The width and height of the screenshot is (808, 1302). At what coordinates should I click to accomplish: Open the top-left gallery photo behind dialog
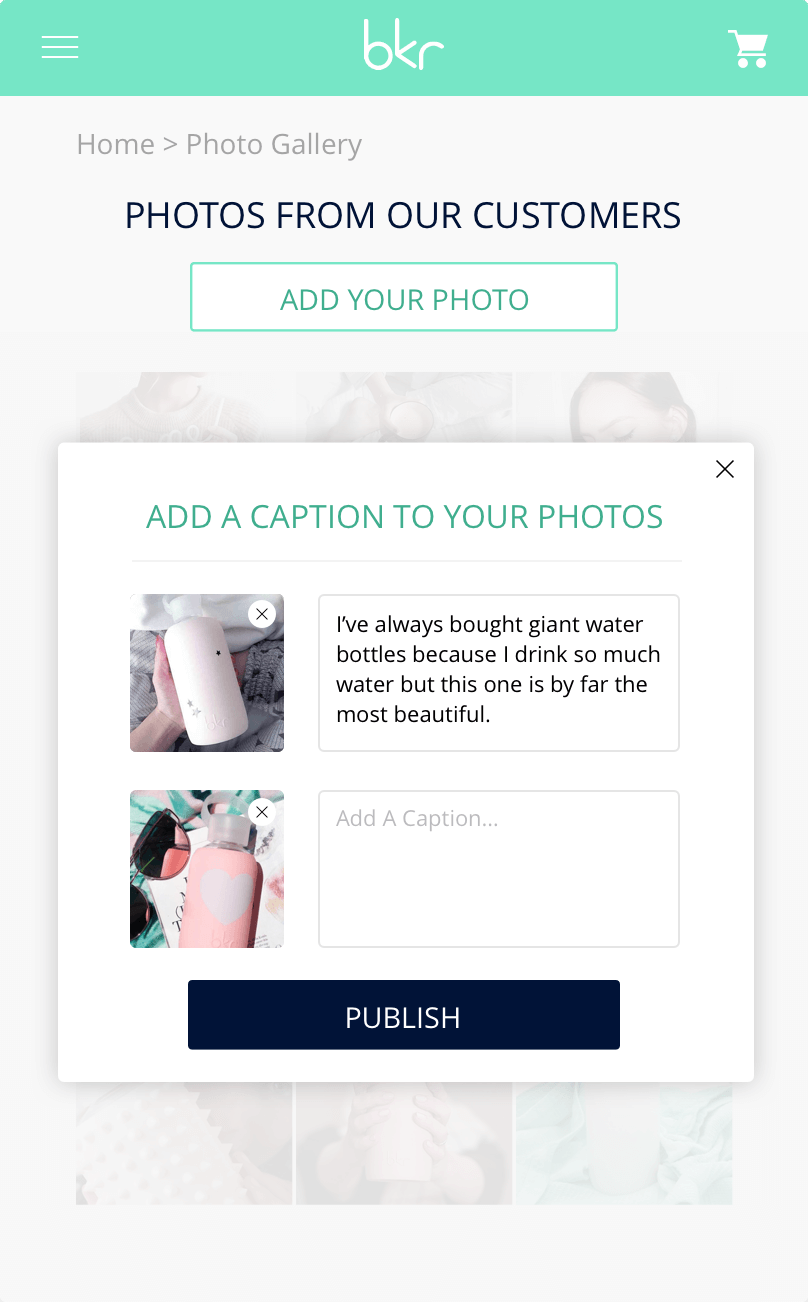coord(185,407)
